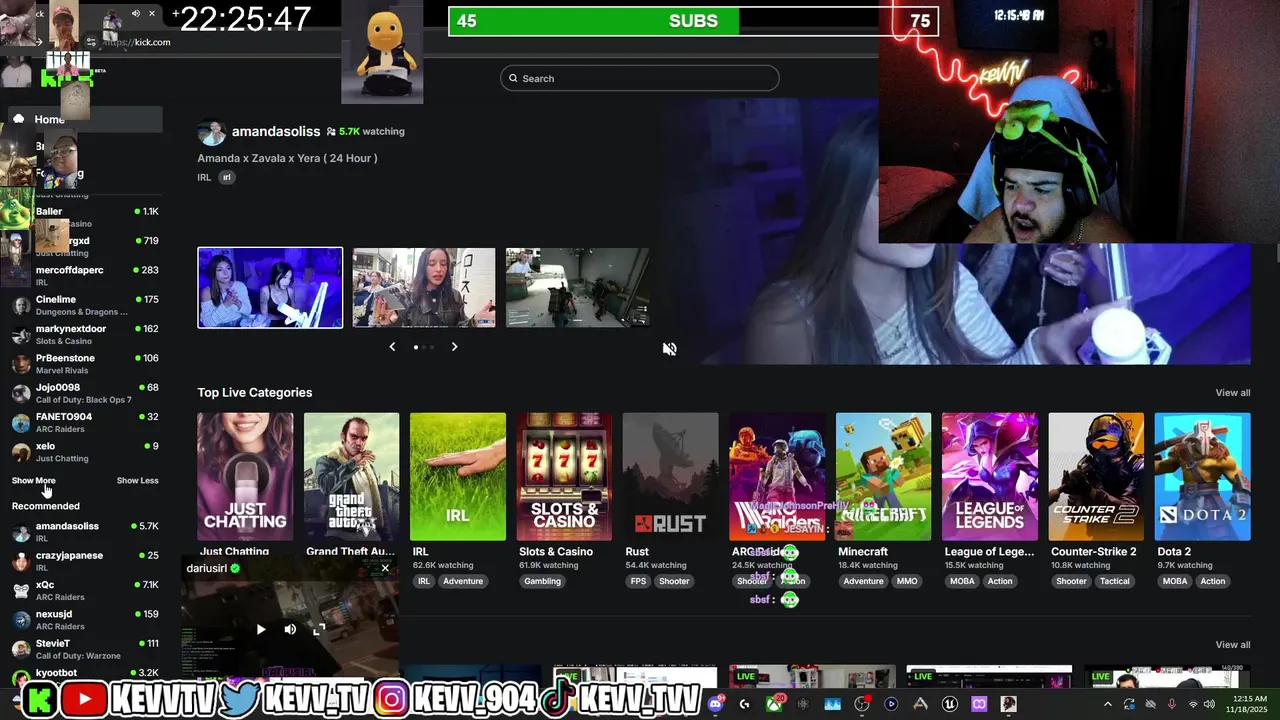
Task: Open Cinelime channel in following list
Action: coord(85,305)
